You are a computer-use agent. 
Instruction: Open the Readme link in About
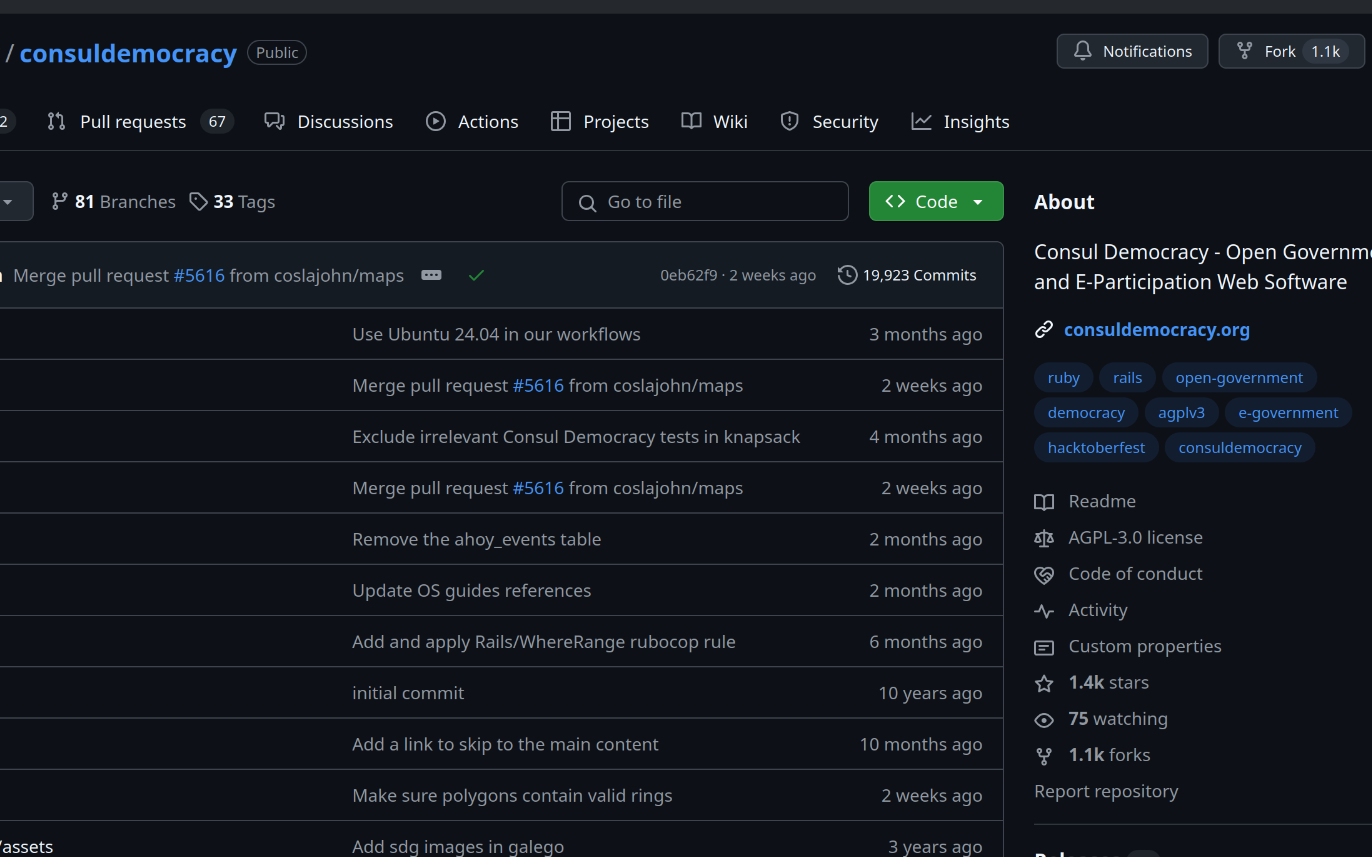tap(1102, 501)
